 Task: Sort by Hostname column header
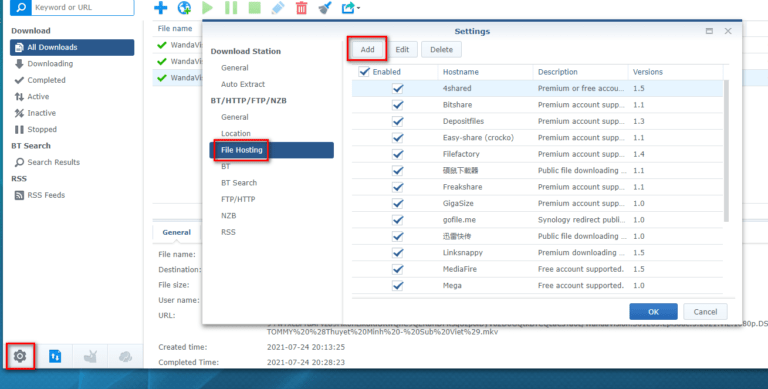point(485,72)
